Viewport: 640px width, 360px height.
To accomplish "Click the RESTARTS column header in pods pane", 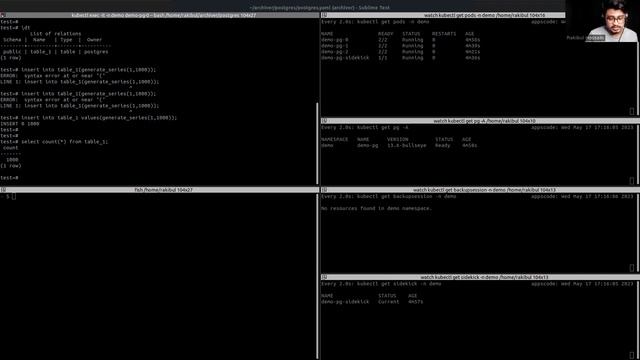I will coord(444,34).
